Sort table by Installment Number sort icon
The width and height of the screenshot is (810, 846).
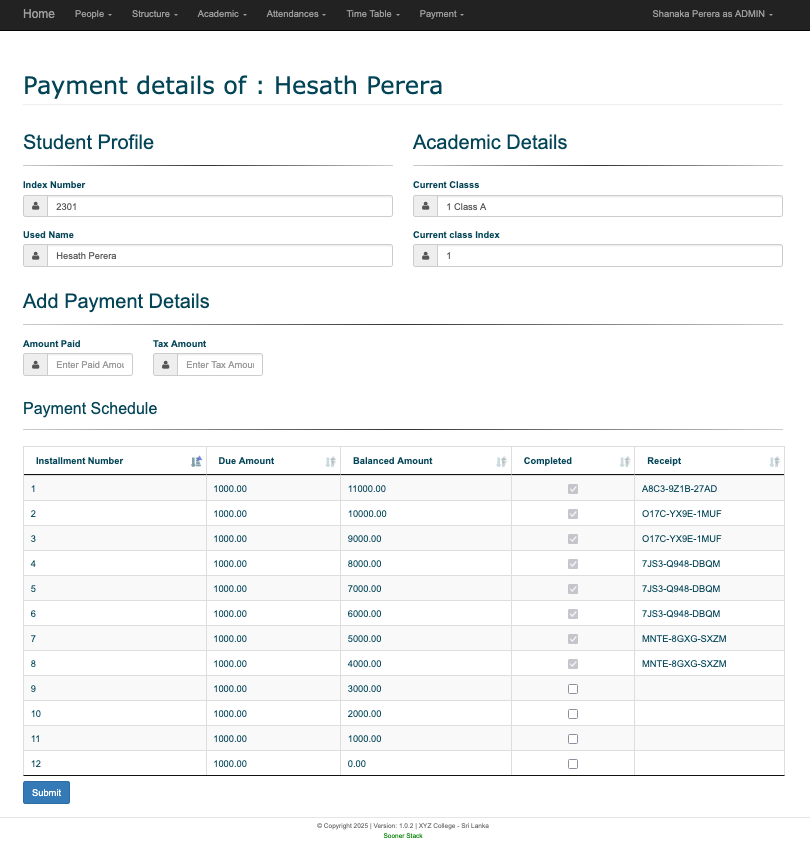coord(196,461)
